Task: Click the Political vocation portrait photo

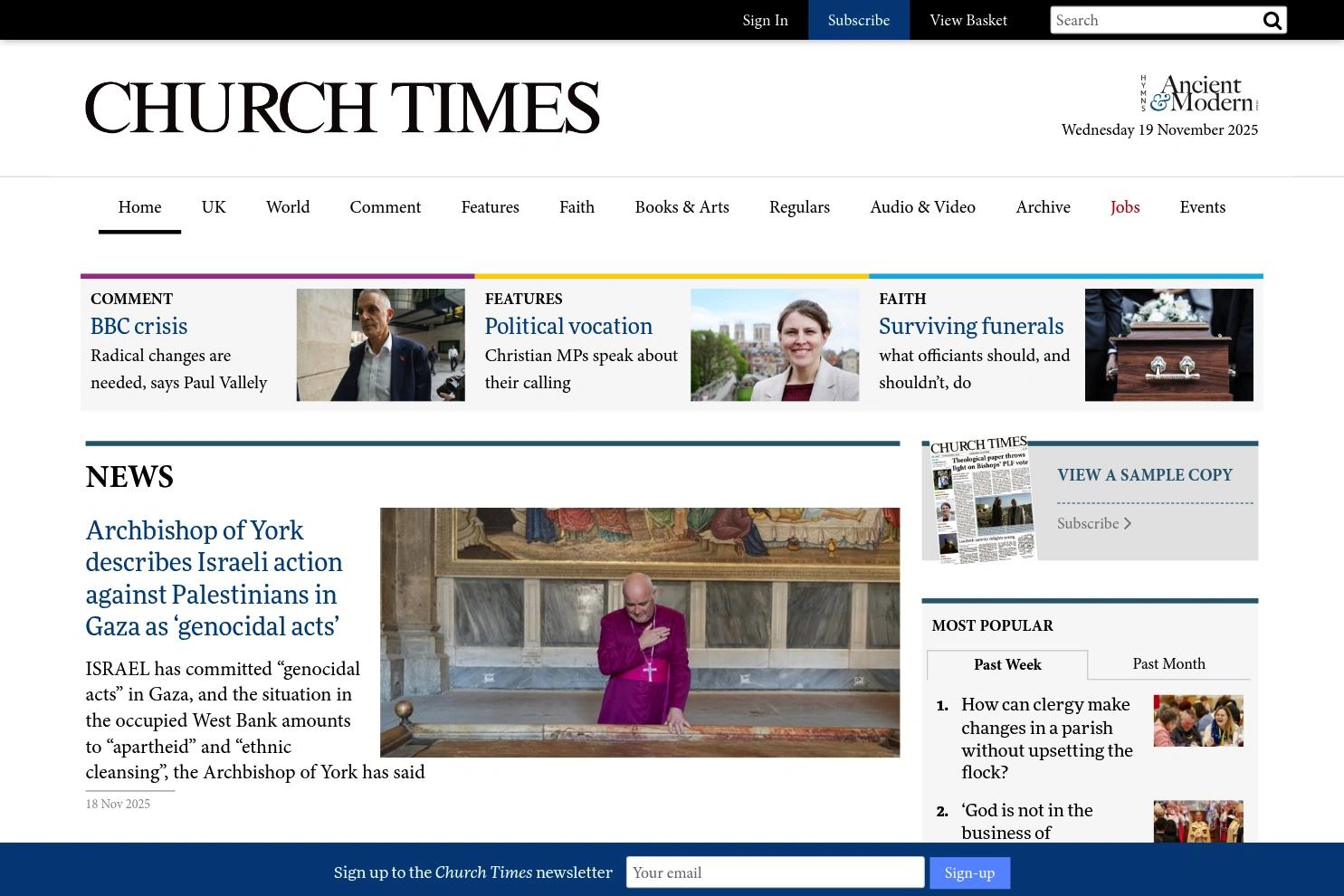Action: coord(775,345)
